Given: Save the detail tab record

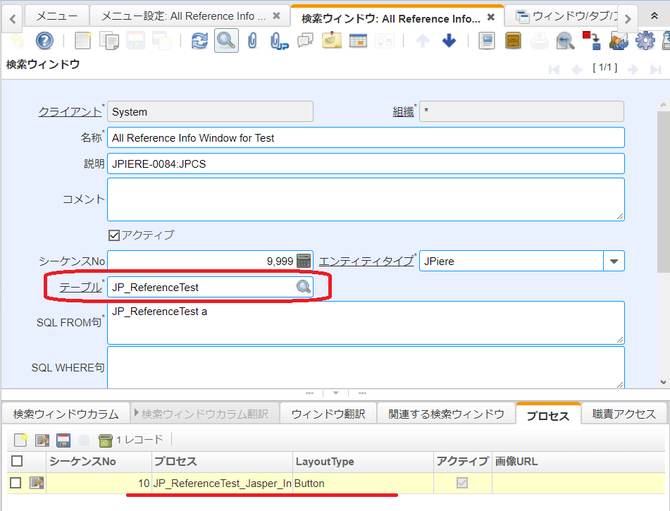Looking at the screenshot, I should tap(63, 440).
